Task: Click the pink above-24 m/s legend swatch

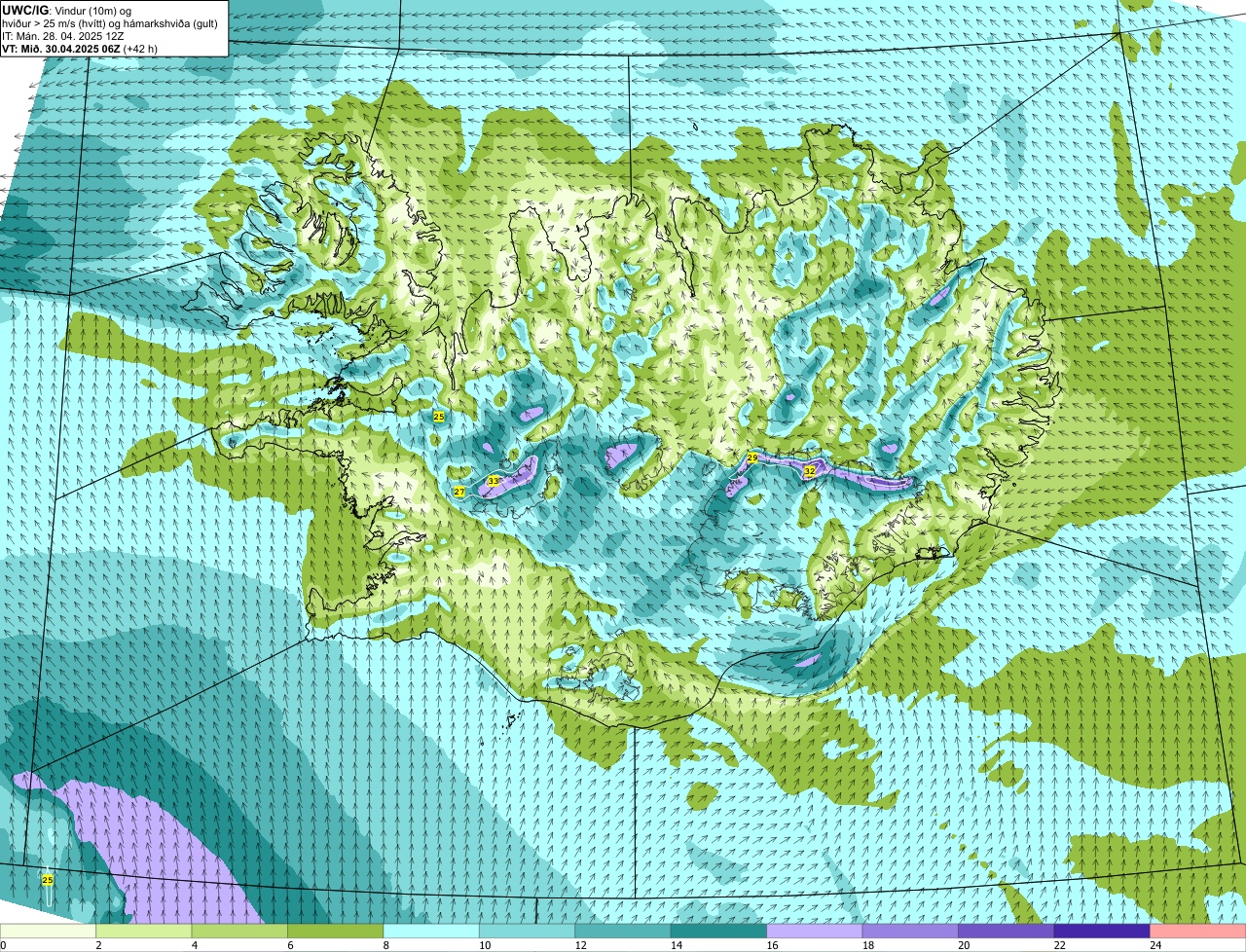Action: click(1198, 932)
